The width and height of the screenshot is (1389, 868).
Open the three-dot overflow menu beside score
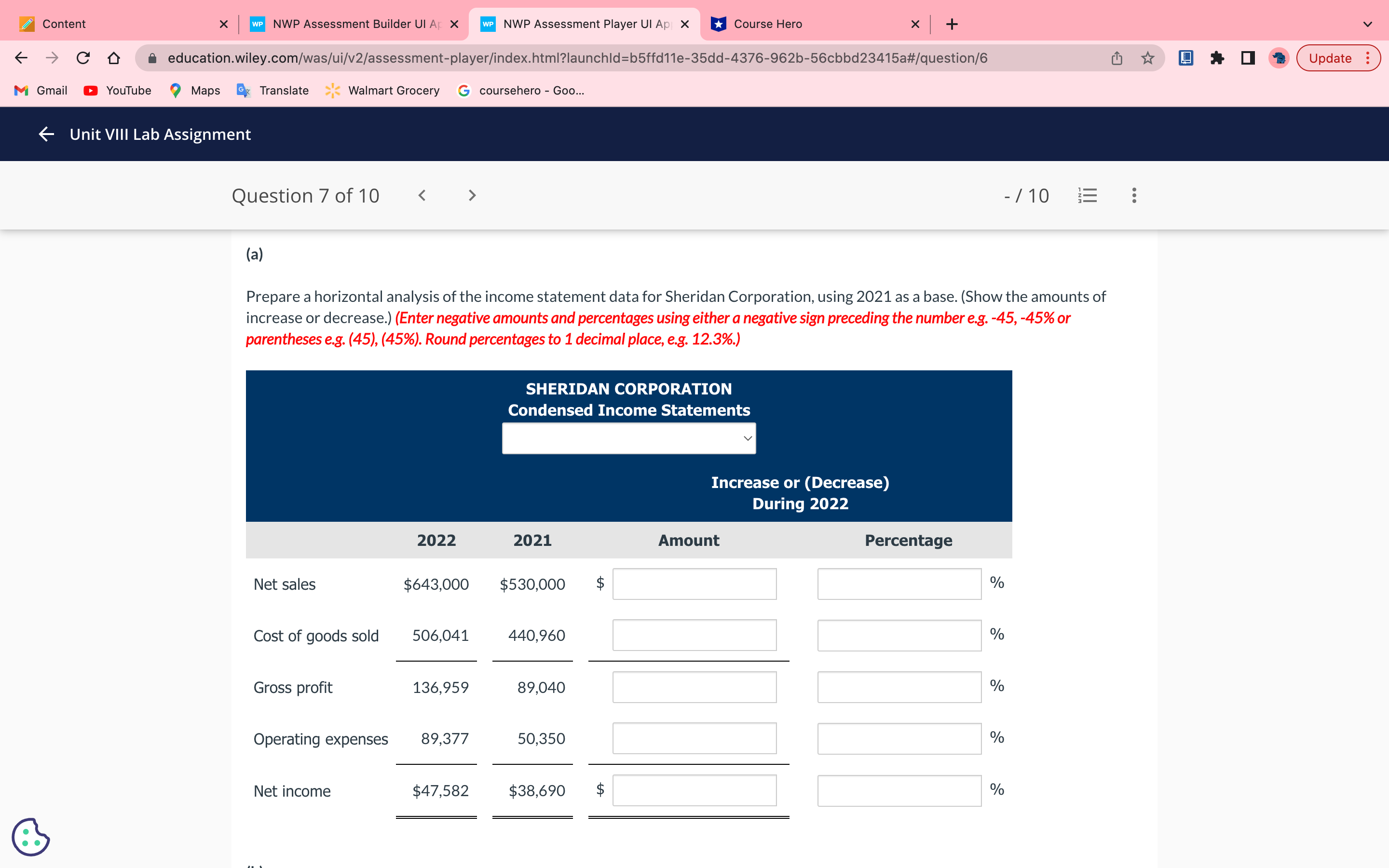(1133, 195)
